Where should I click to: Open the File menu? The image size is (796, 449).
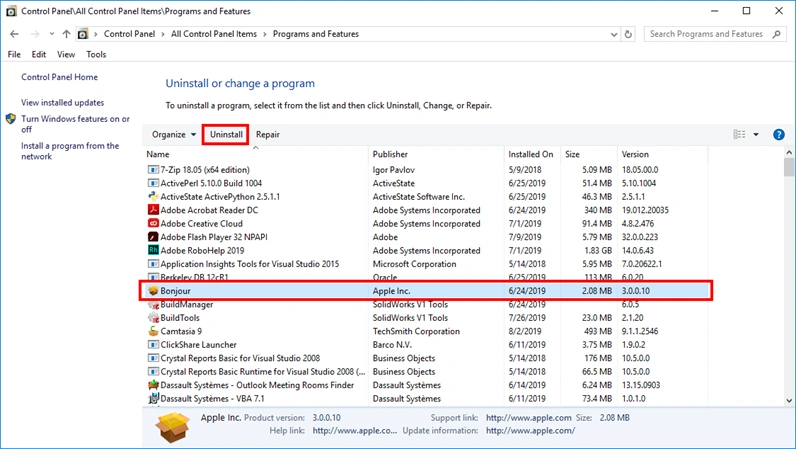click(x=14, y=54)
